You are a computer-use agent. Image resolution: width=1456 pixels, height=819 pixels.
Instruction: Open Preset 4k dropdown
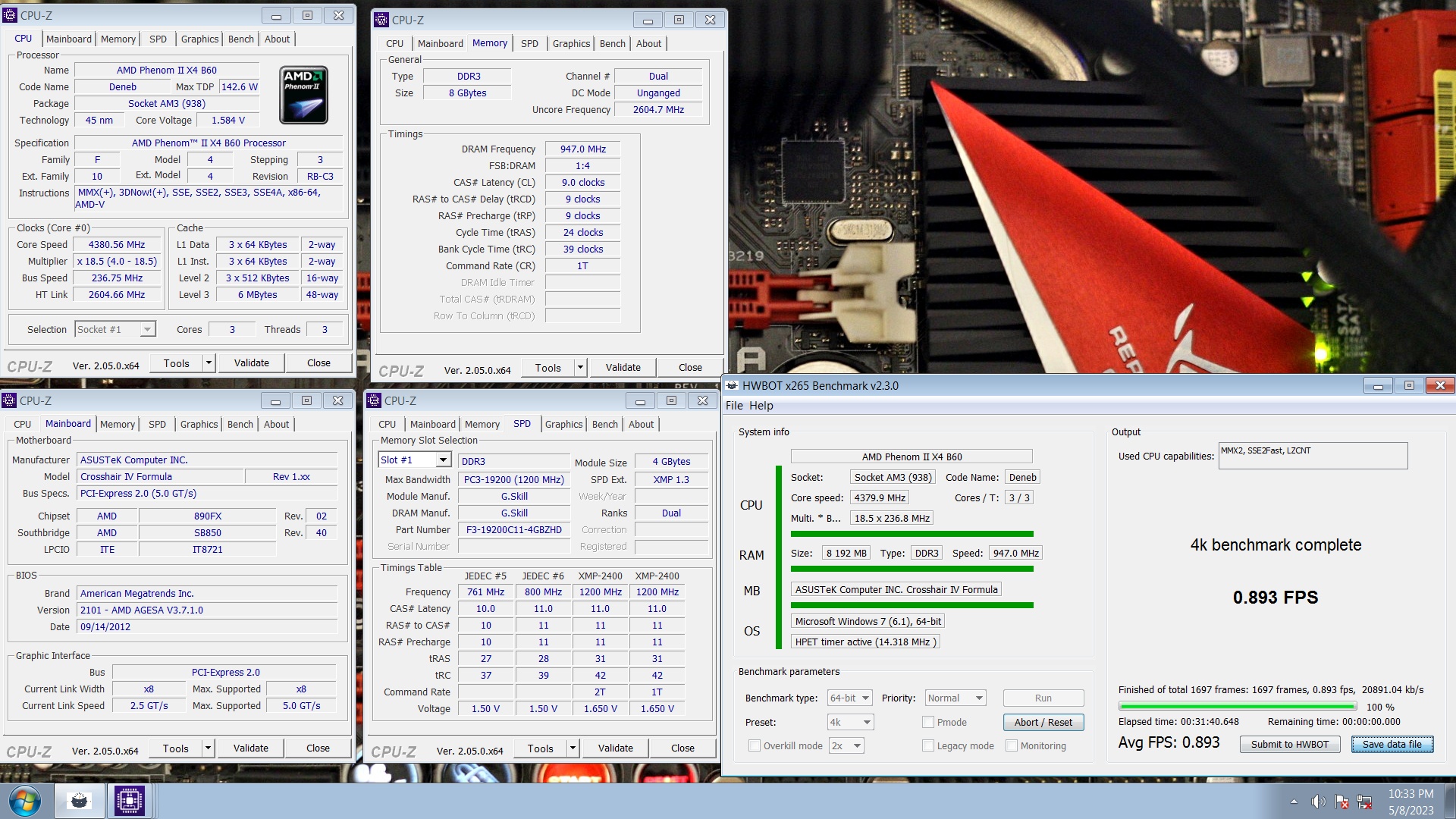click(x=851, y=722)
